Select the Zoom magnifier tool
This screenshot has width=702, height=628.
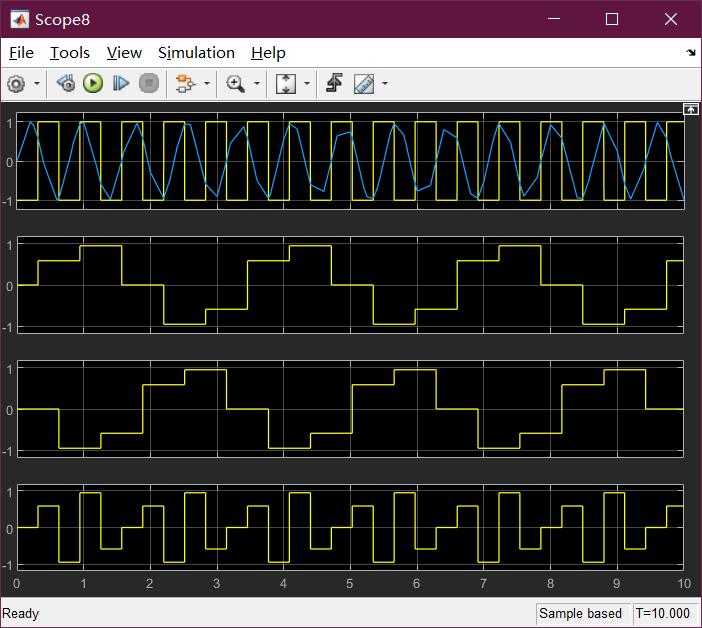(236, 84)
